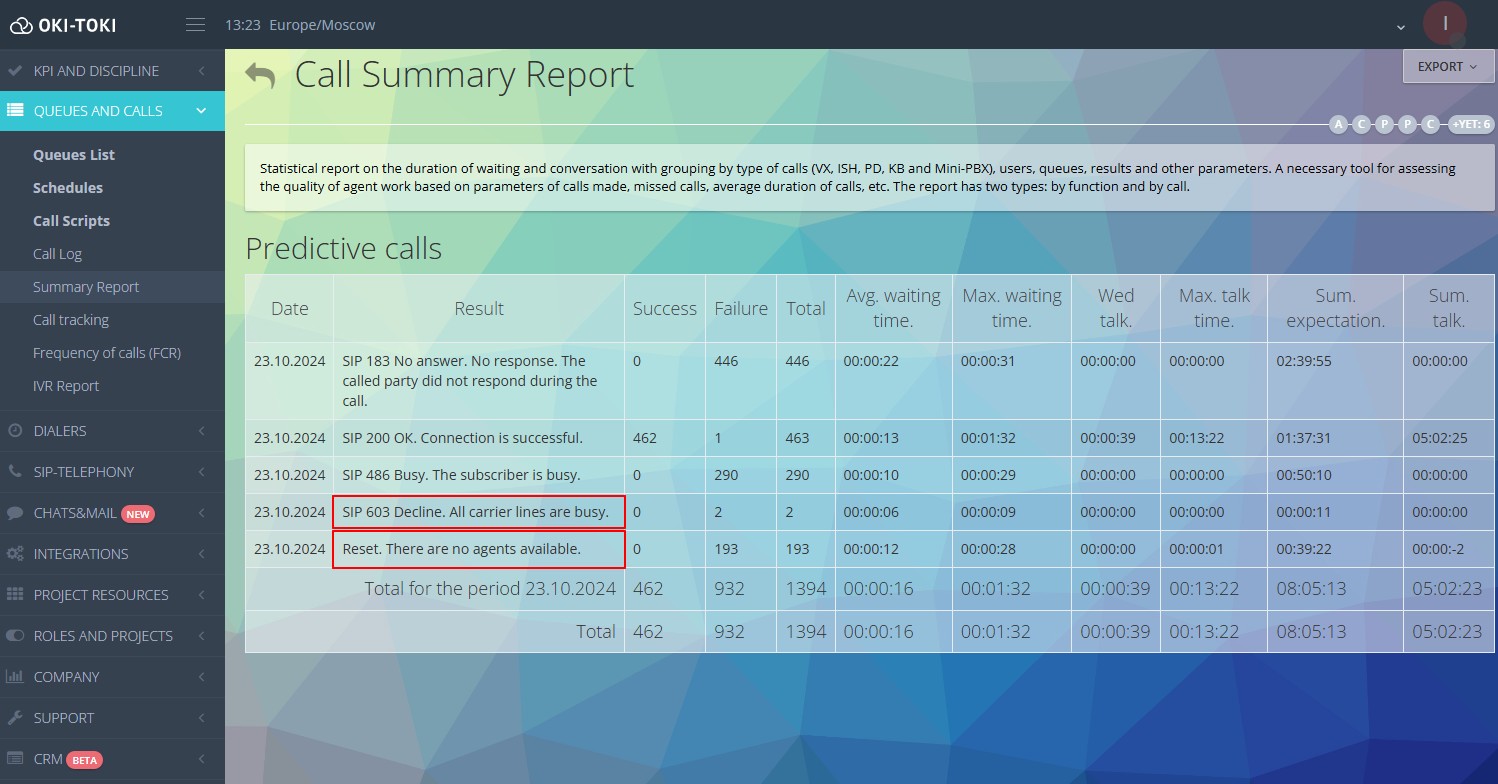Select the SIP 200 OK result cell
Screen dimensions: 1498x784
[x=479, y=438]
